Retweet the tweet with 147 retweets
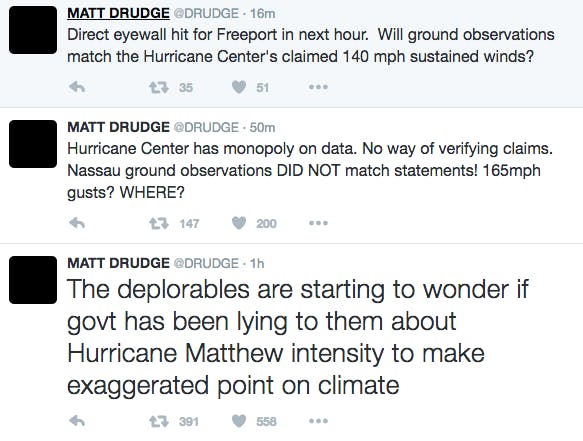The image size is (583, 441). [159, 223]
